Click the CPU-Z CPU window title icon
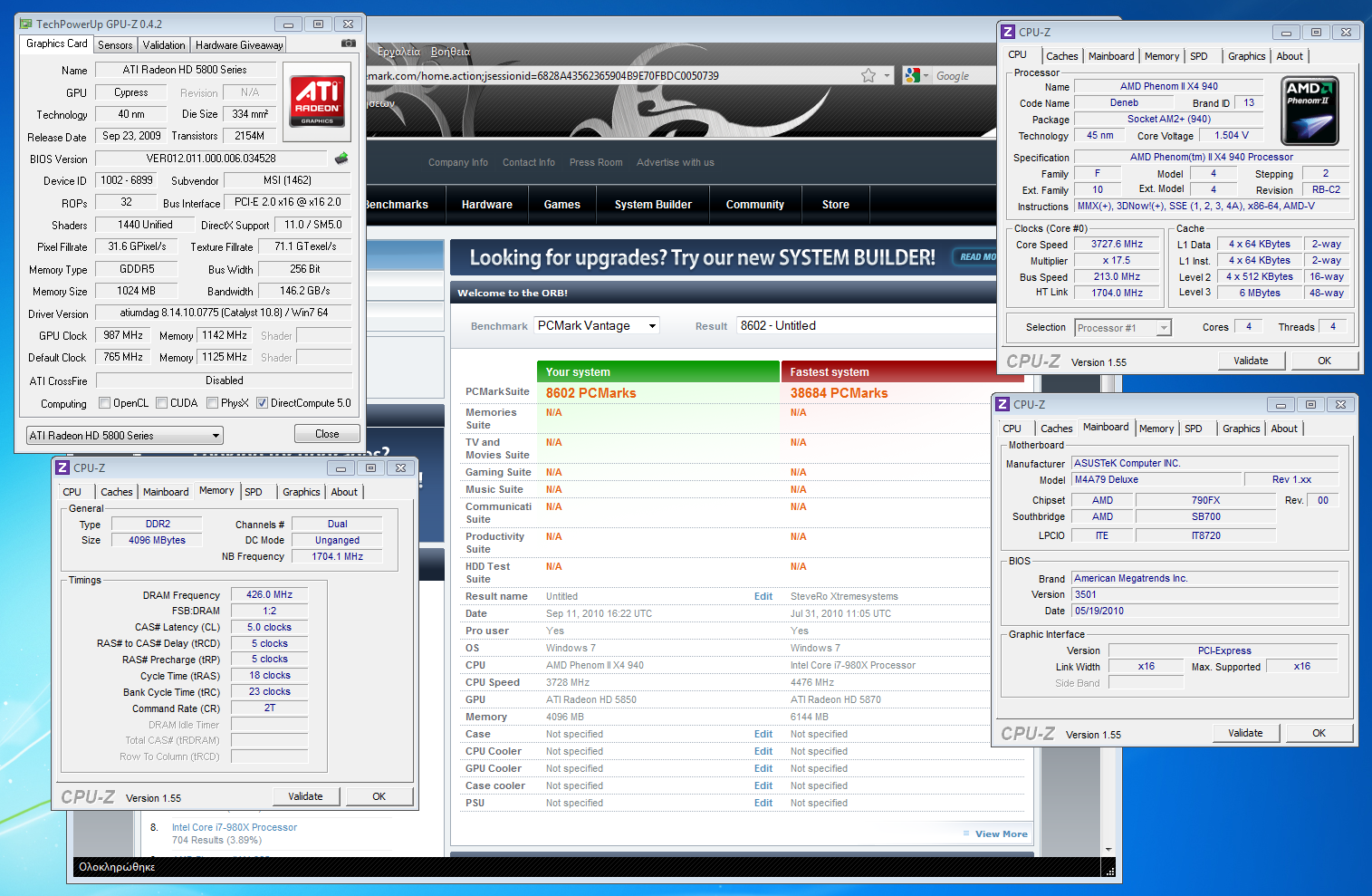Image resolution: width=1372 pixels, height=896 pixels. 1008,32
